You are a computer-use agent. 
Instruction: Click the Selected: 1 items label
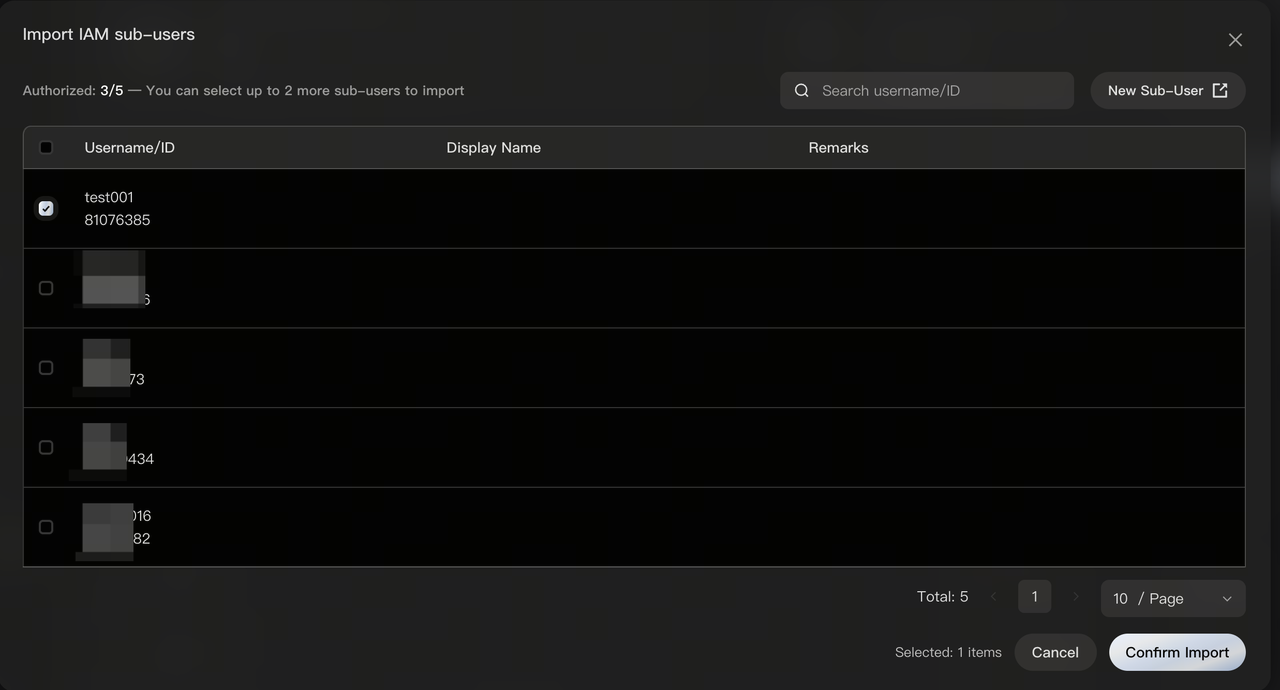(x=948, y=652)
